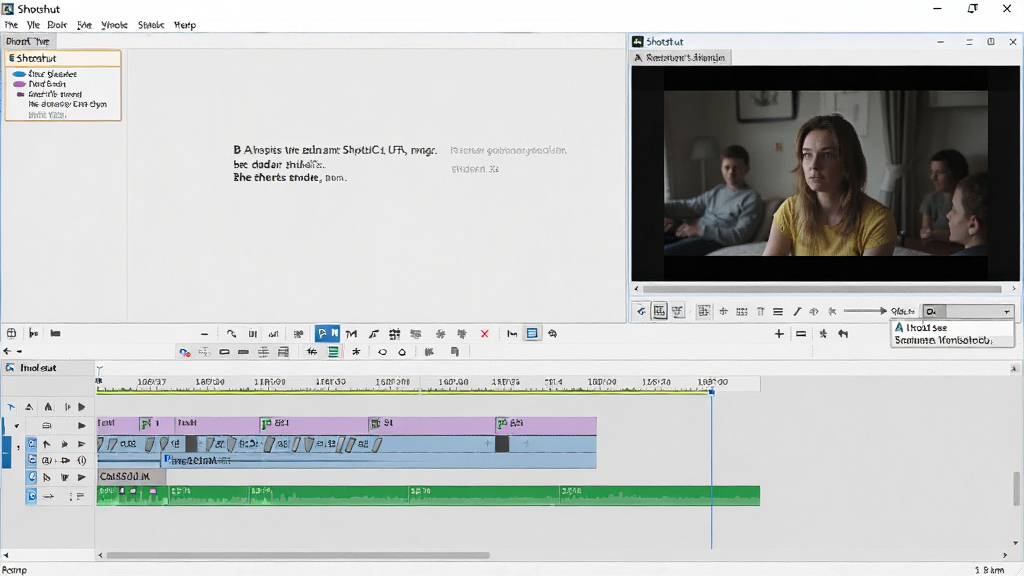Screen dimensions: 1024x576
Task: Select the green audio waveform clip
Action: [428, 496]
